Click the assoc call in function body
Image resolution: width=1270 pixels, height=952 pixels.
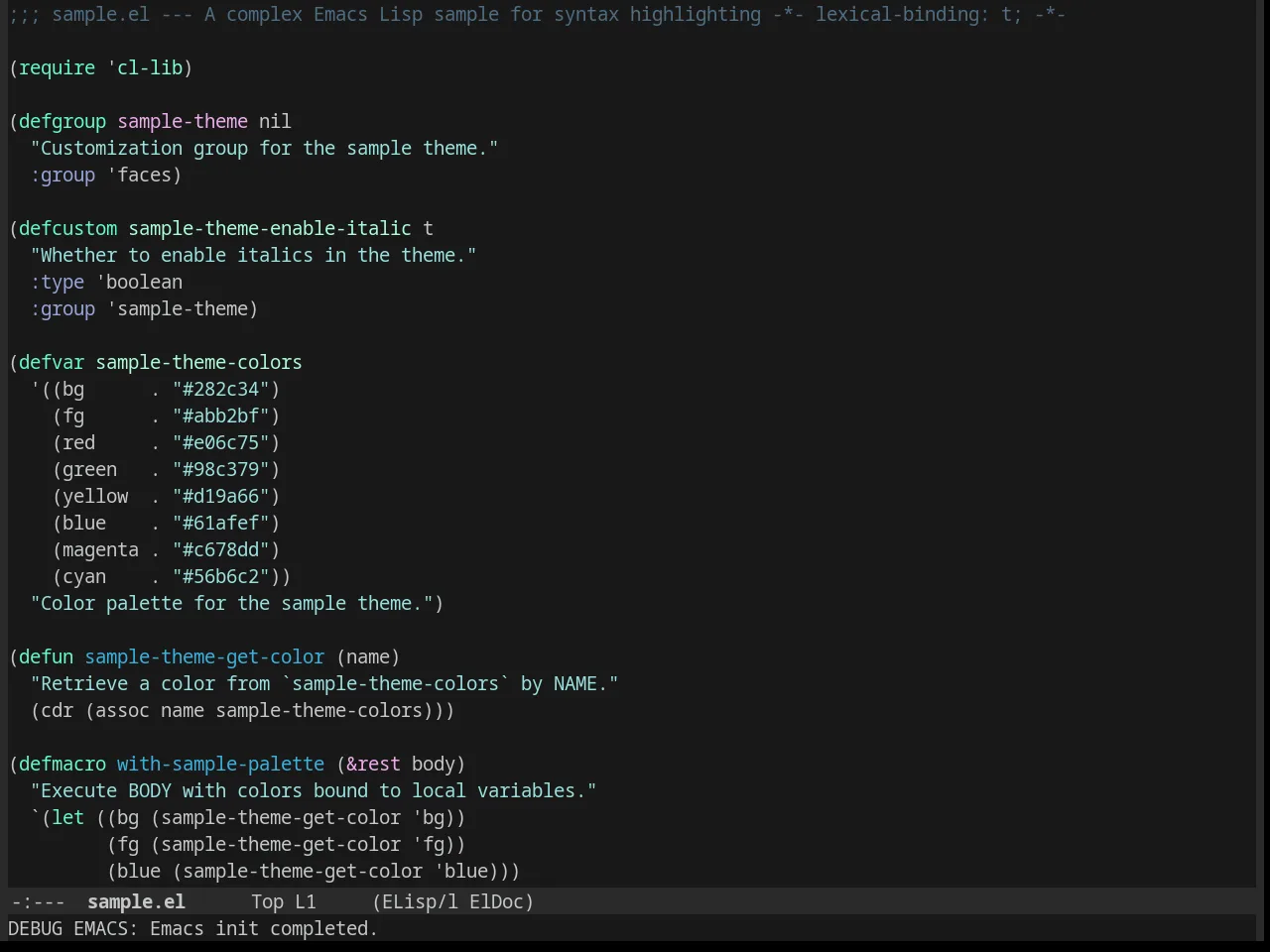pyautogui.click(x=123, y=710)
